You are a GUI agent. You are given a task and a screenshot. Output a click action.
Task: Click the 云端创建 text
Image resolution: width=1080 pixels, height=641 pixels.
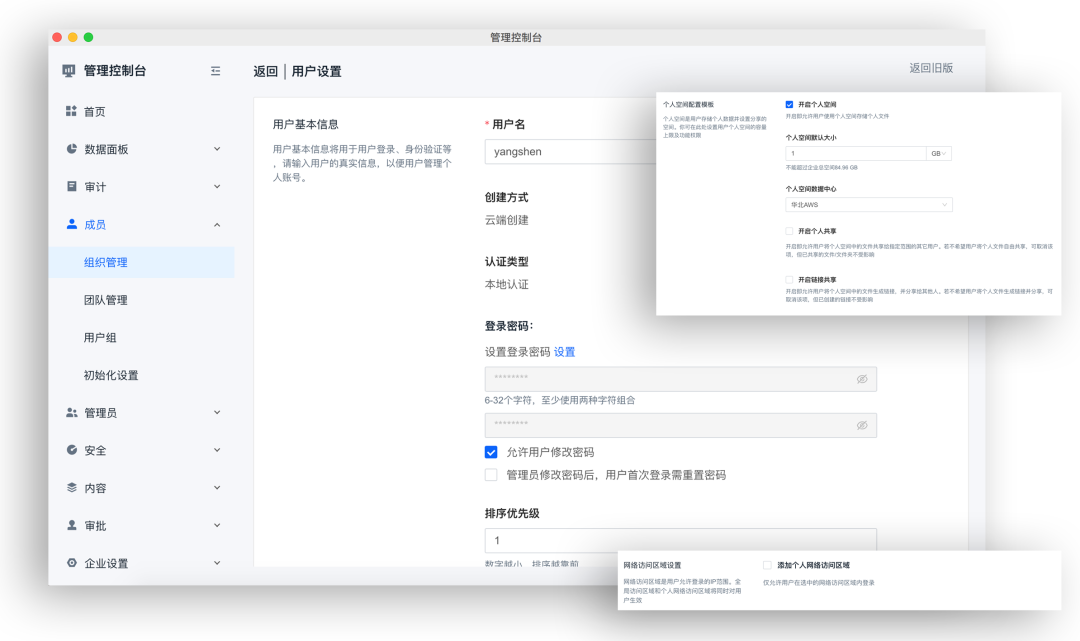[x=506, y=220]
